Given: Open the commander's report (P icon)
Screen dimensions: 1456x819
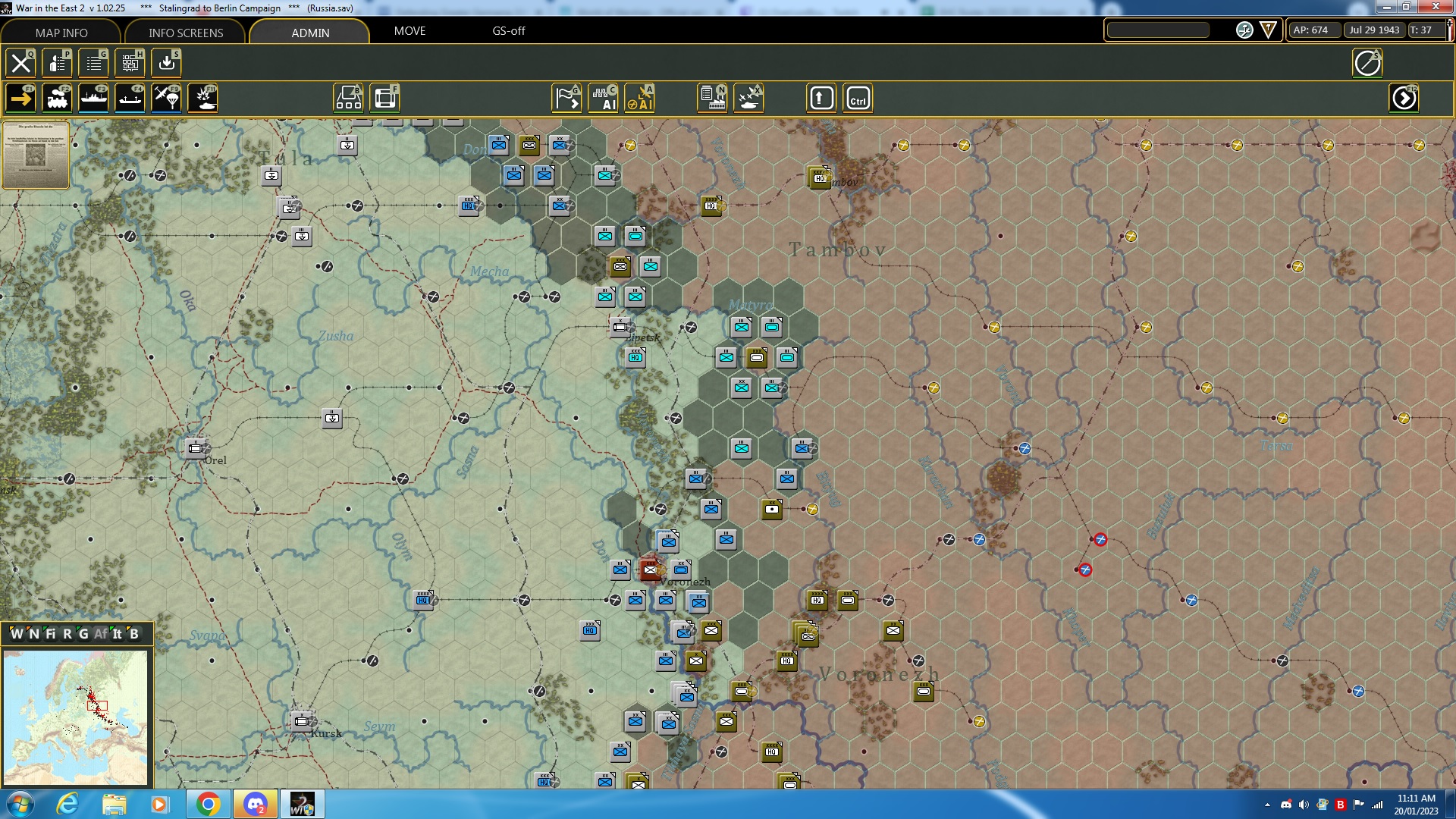Looking at the screenshot, I should 57,63.
